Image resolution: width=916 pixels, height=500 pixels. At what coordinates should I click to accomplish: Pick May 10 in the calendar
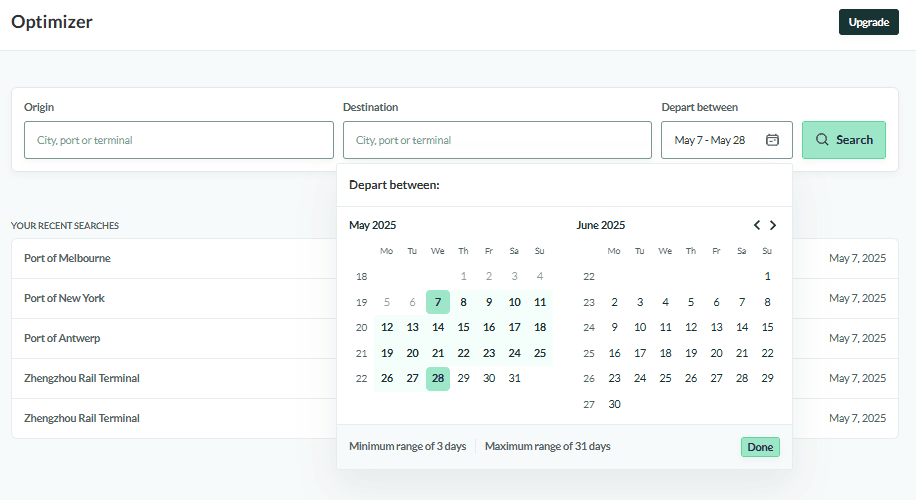[x=514, y=302]
